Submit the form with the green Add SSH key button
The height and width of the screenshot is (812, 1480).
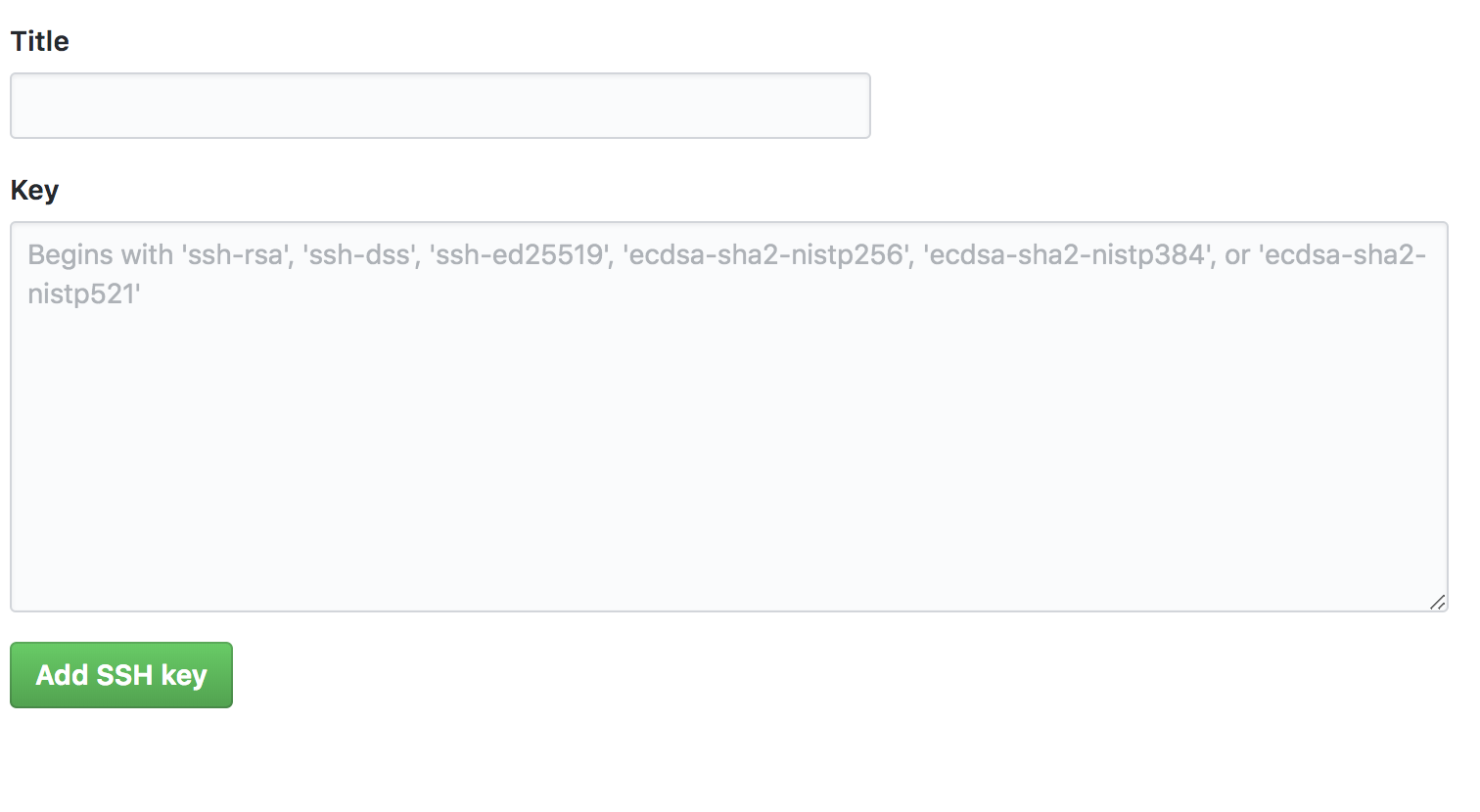pos(121,675)
